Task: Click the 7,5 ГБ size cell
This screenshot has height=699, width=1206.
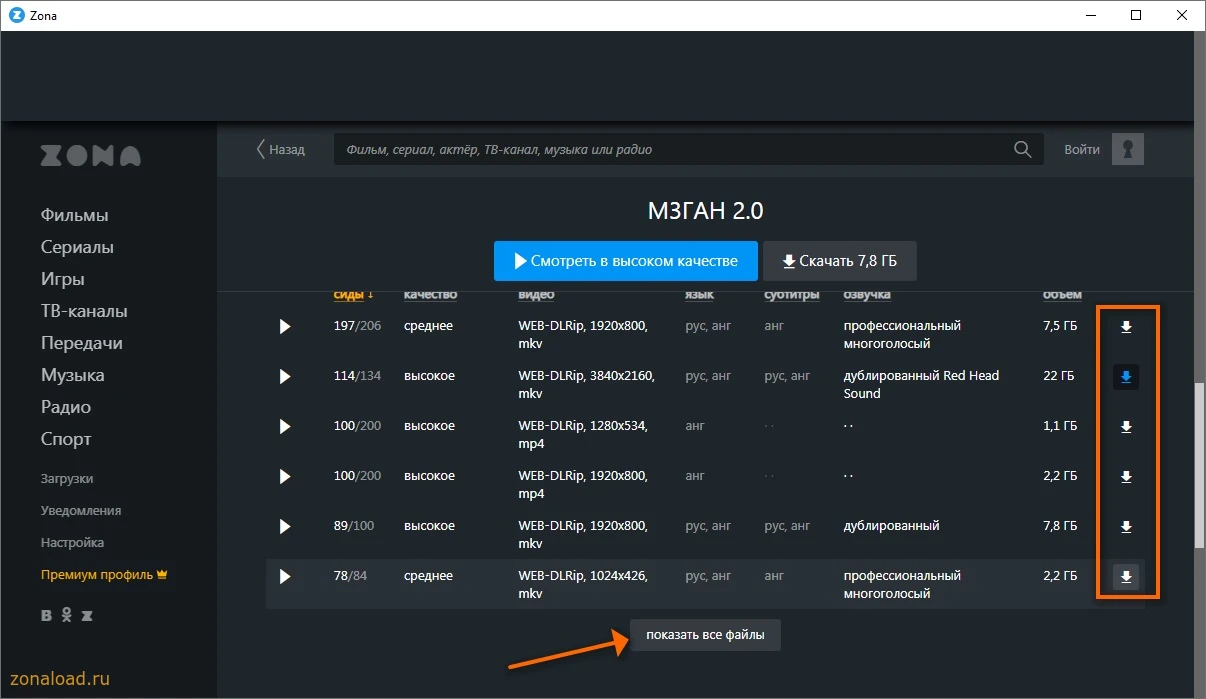Action: pyautogui.click(x=1060, y=326)
